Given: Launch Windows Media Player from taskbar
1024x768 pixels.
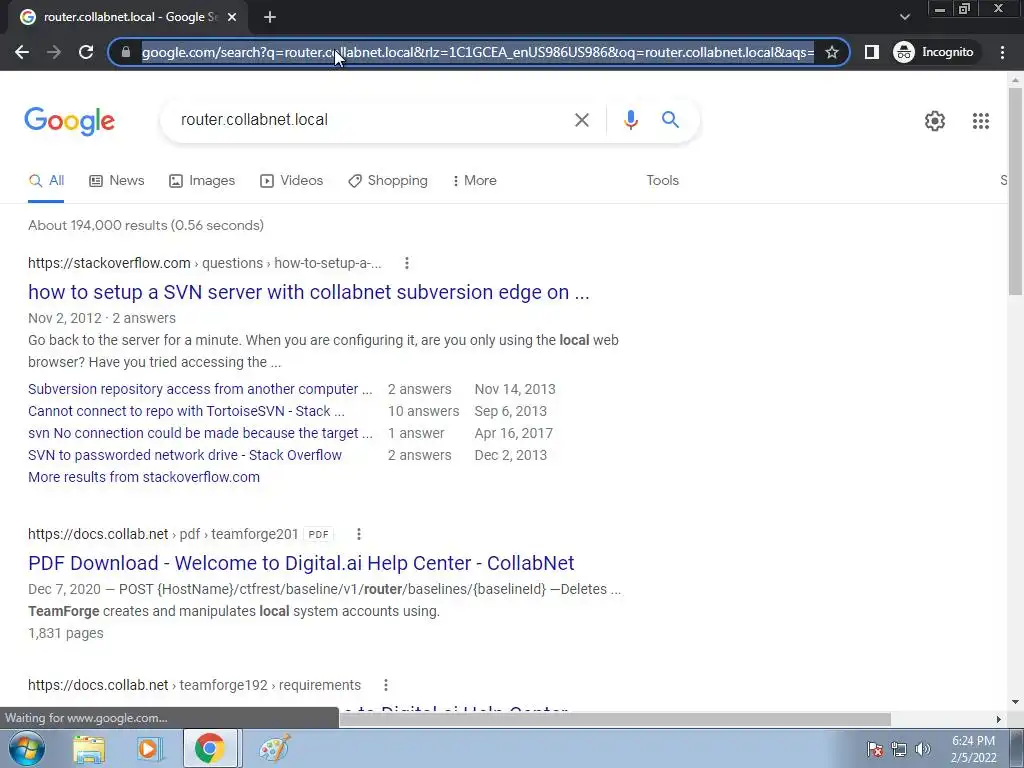Looking at the screenshot, I should [148, 749].
